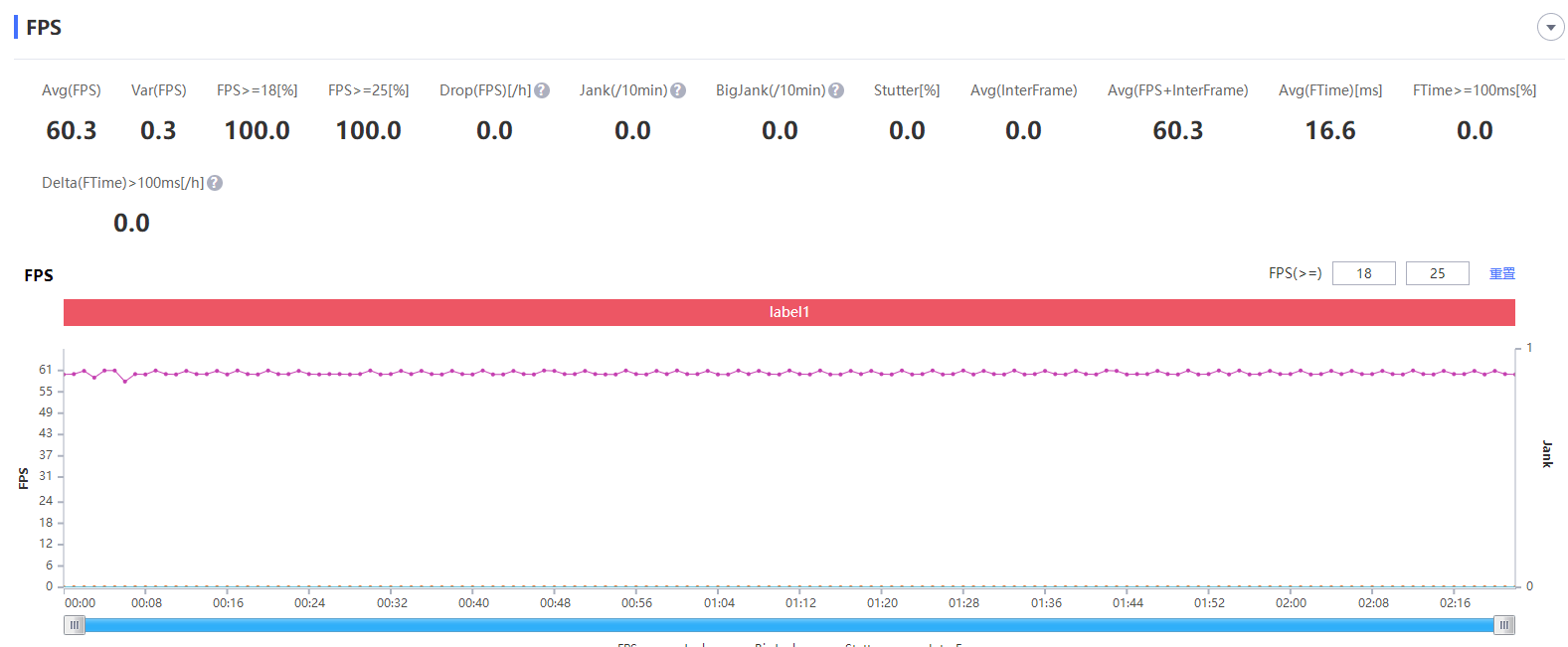The image size is (1568, 647).
Task: Collapse the FPS panel with the arrow button
Action: [x=1550, y=27]
